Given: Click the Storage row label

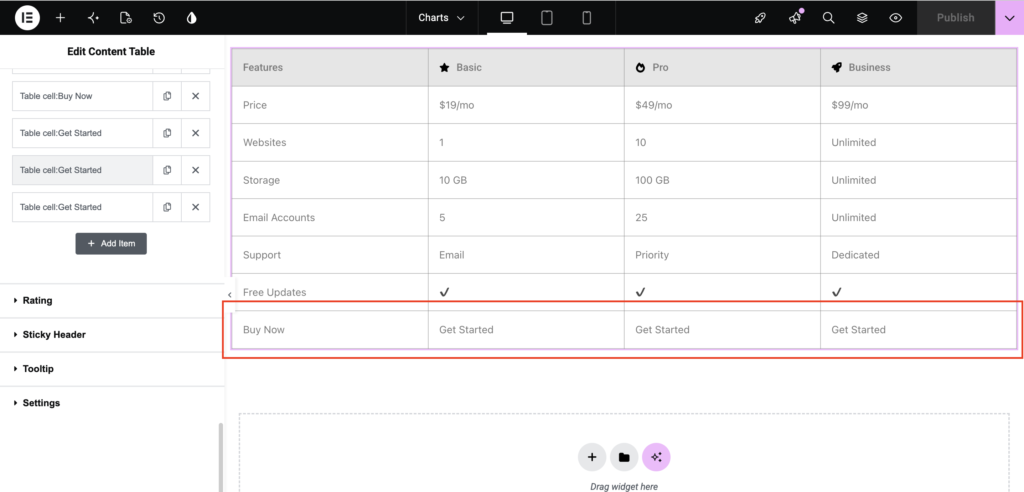Looking at the screenshot, I should coord(261,180).
